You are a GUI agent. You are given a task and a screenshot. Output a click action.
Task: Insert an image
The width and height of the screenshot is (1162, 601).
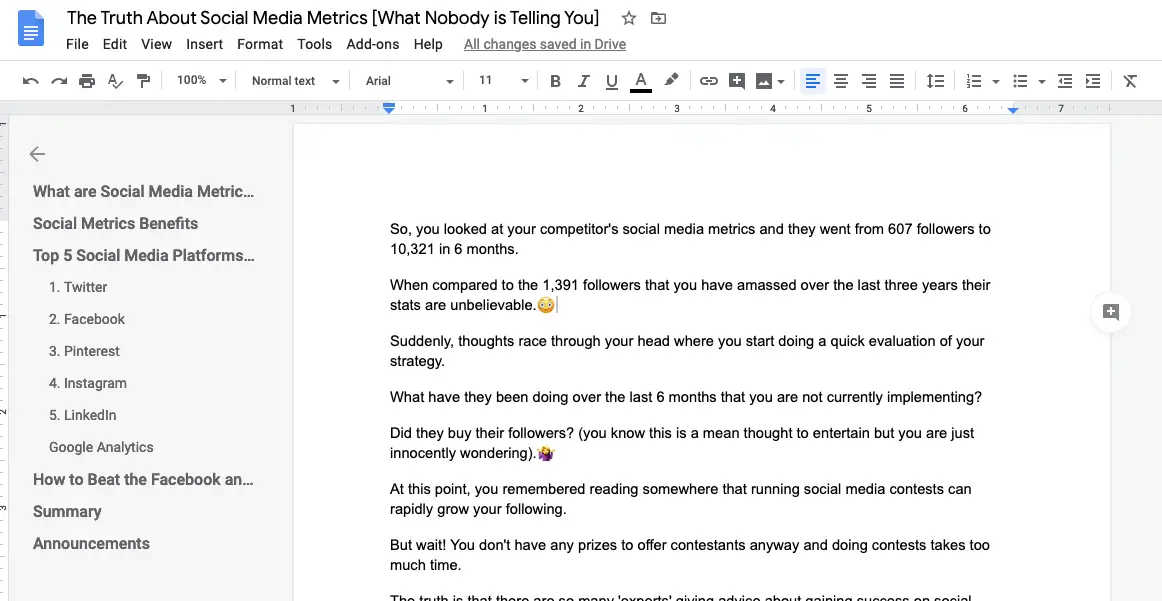(764, 81)
